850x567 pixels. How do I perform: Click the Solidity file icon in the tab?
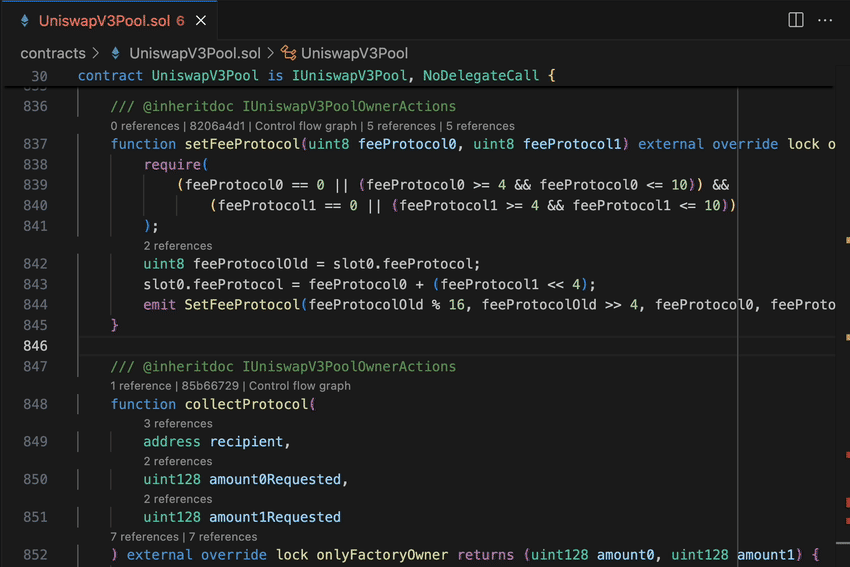(x=25, y=20)
